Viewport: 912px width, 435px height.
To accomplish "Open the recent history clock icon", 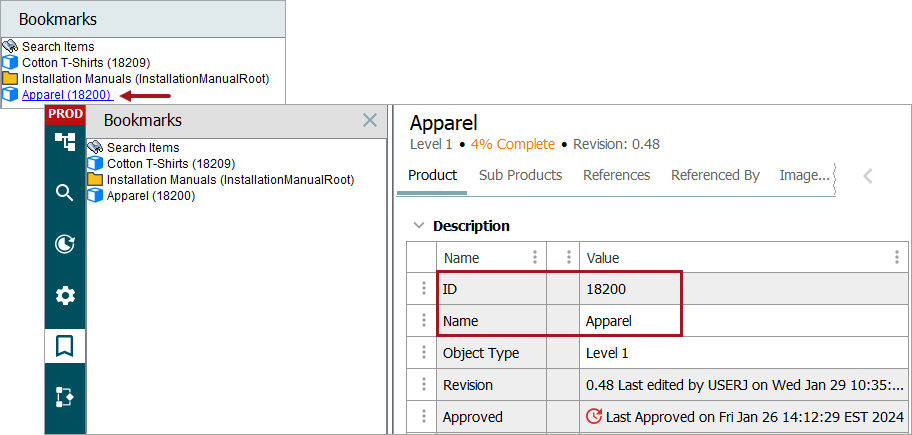I will 65,244.
